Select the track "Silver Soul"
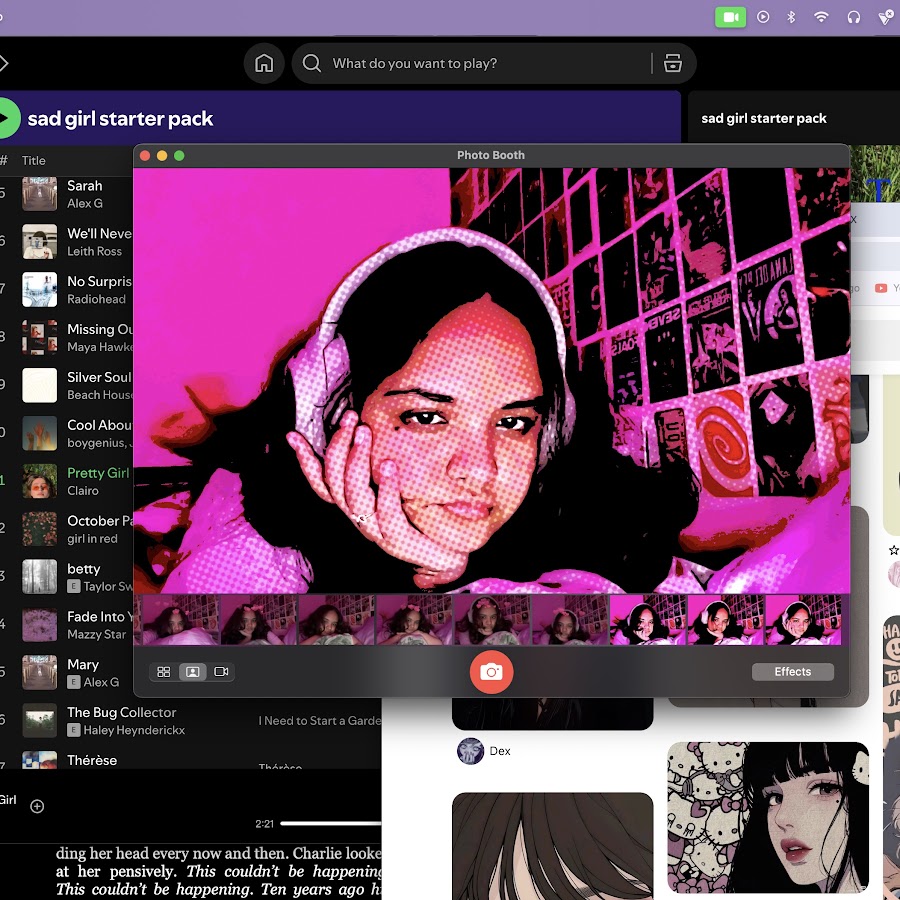 (x=99, y=377)
